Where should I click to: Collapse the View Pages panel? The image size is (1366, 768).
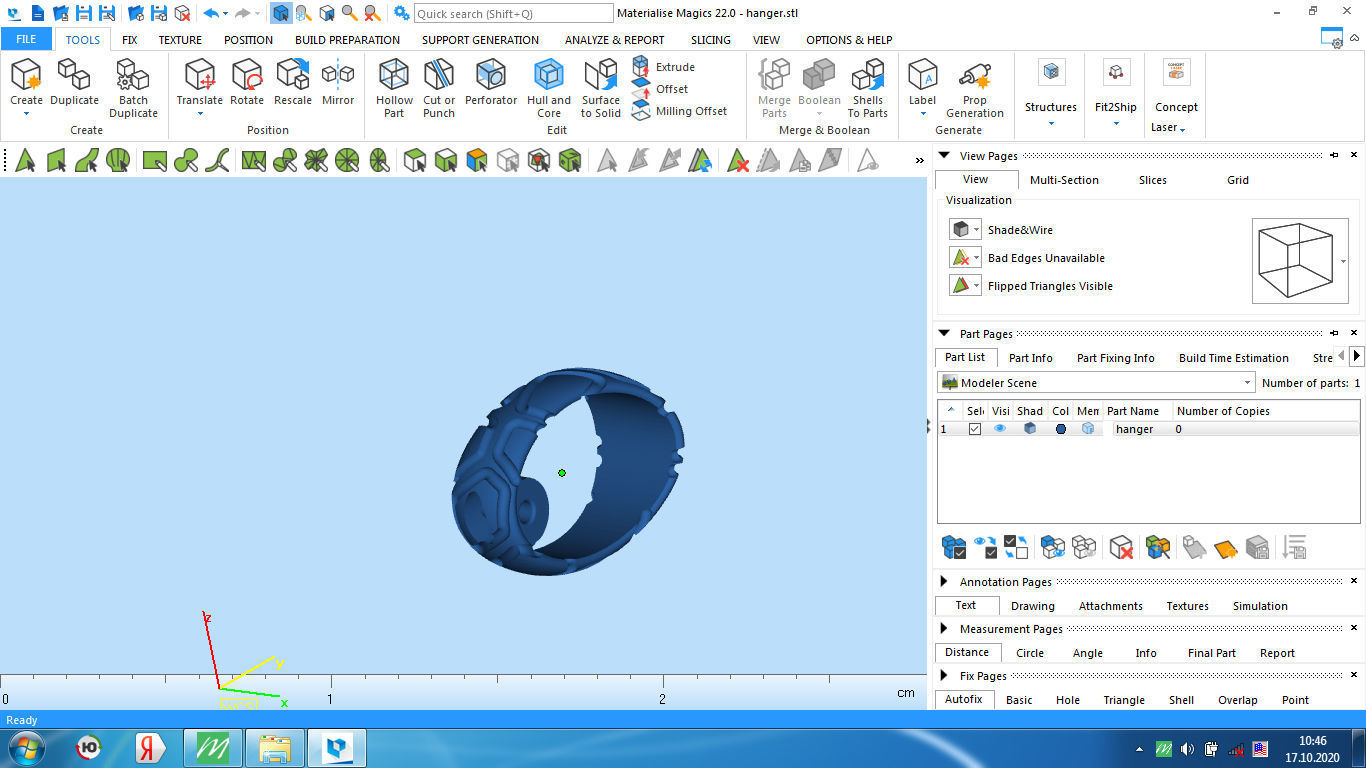tap(944, 155)
